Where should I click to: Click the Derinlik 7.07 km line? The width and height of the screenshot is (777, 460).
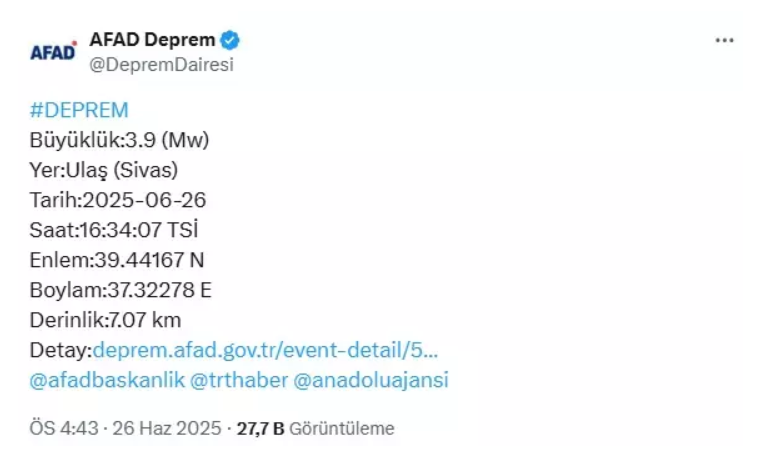106,320
